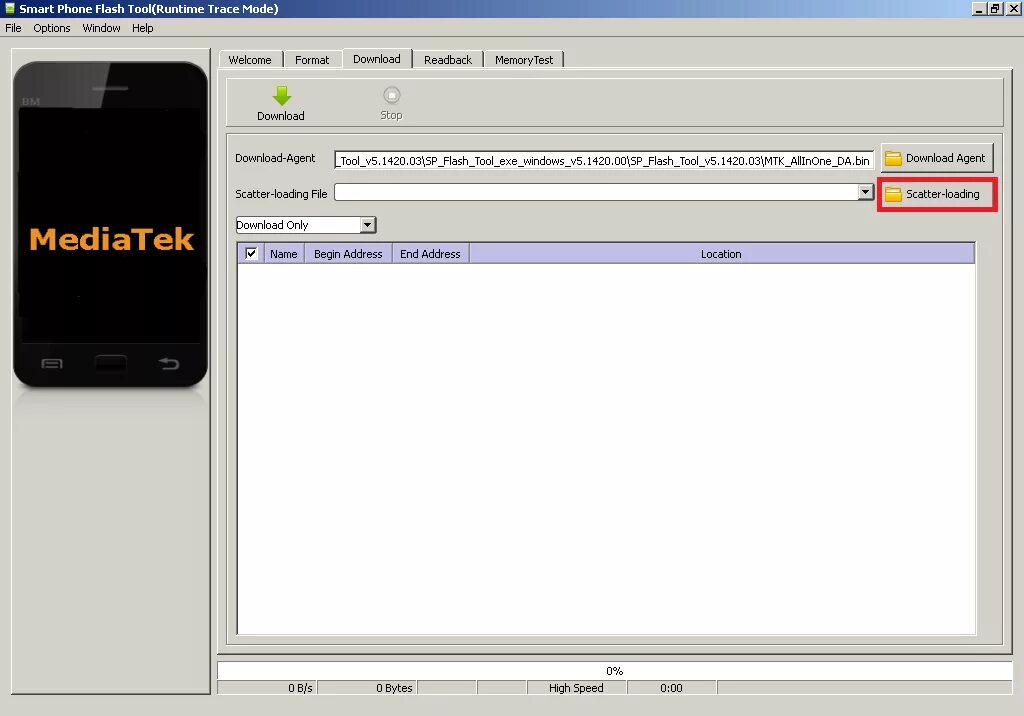This screenshot has height=716, width=1024.
Task: Click the 0 Bytes status entry
Action: tap(368, 688)
